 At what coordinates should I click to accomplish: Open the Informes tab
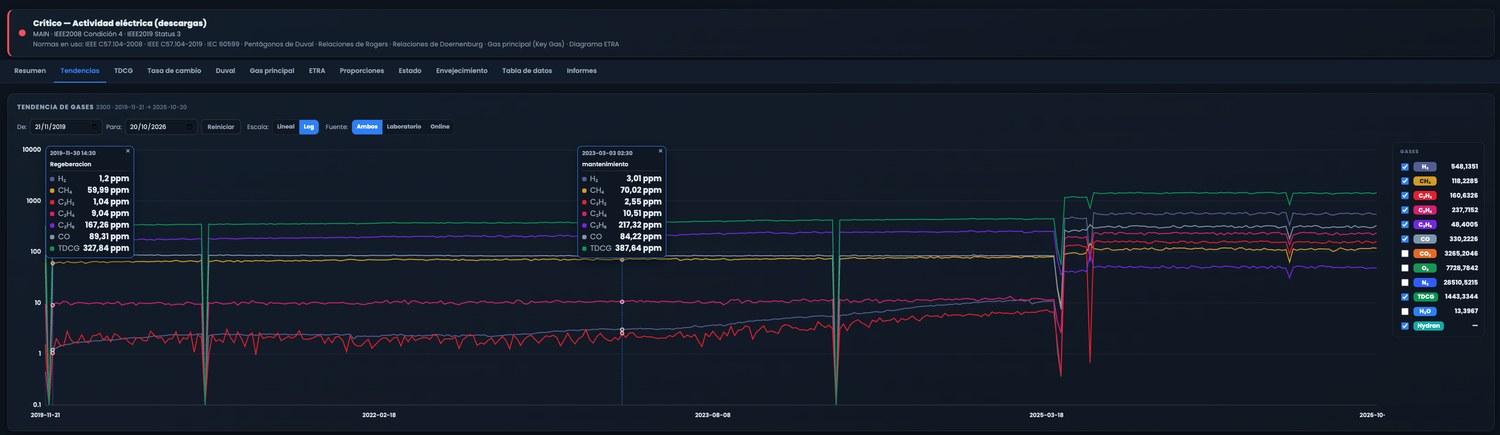(582, 71)
